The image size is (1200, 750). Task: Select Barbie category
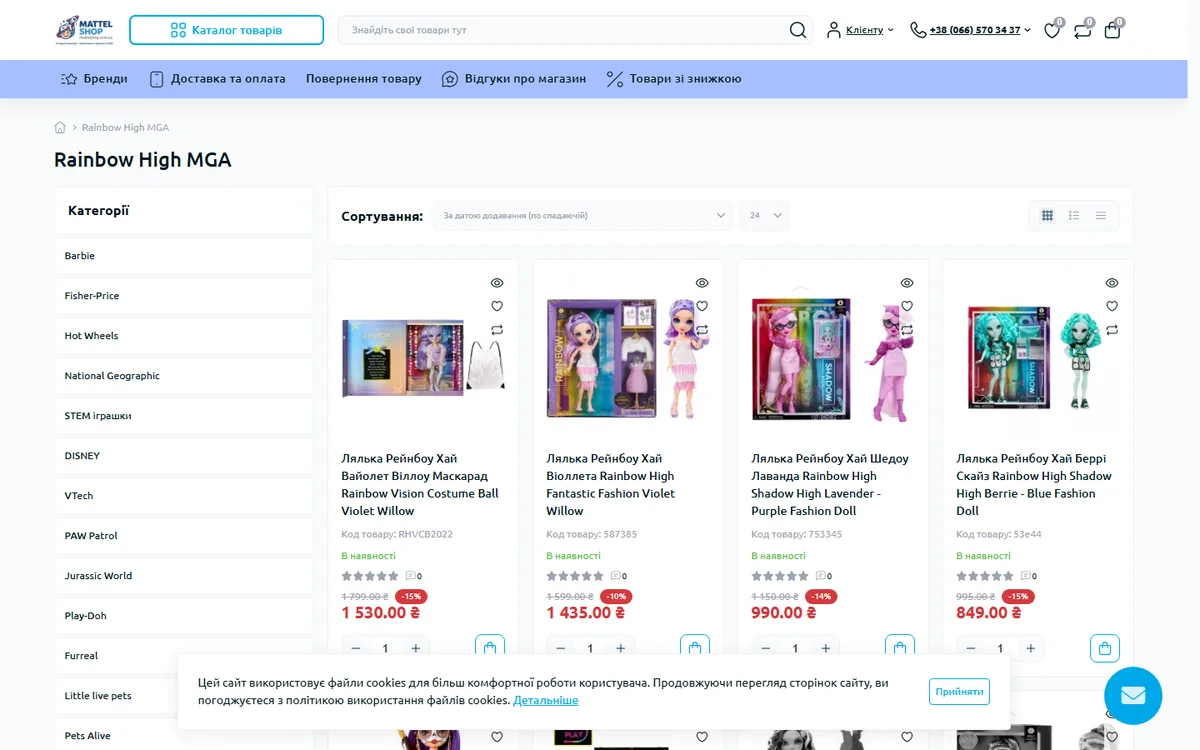(184, 256)
